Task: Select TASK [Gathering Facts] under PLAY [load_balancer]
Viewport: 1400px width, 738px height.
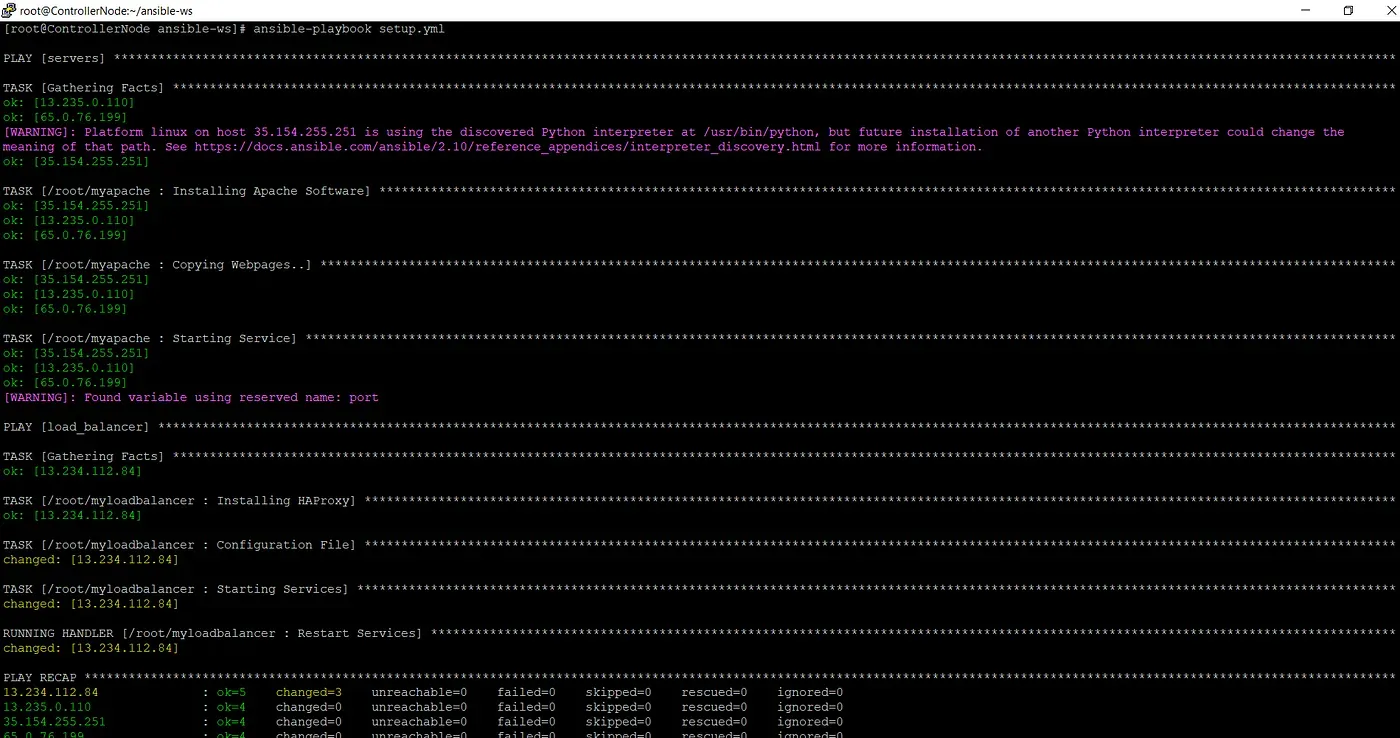Action: [700, 457]
